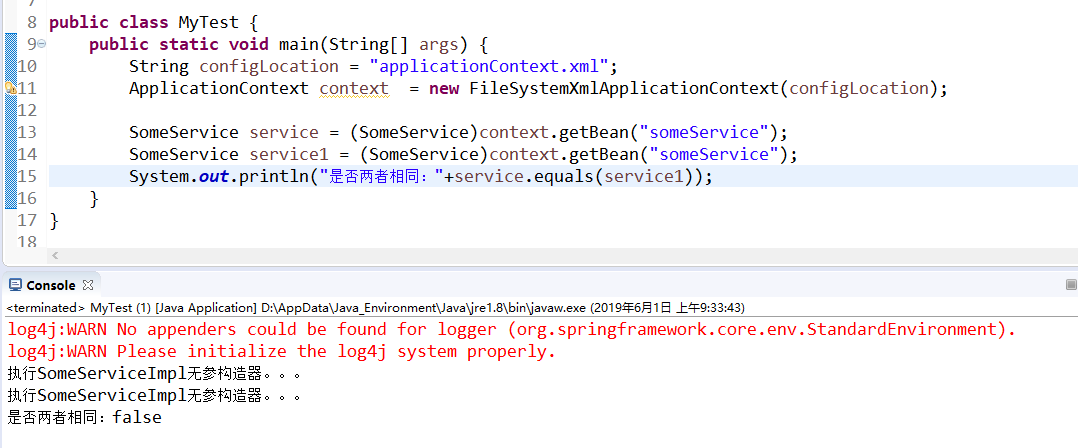Click the "applicationContext.xml" string literal
This screenshot has width=1078, height=448.
(489, 67)
